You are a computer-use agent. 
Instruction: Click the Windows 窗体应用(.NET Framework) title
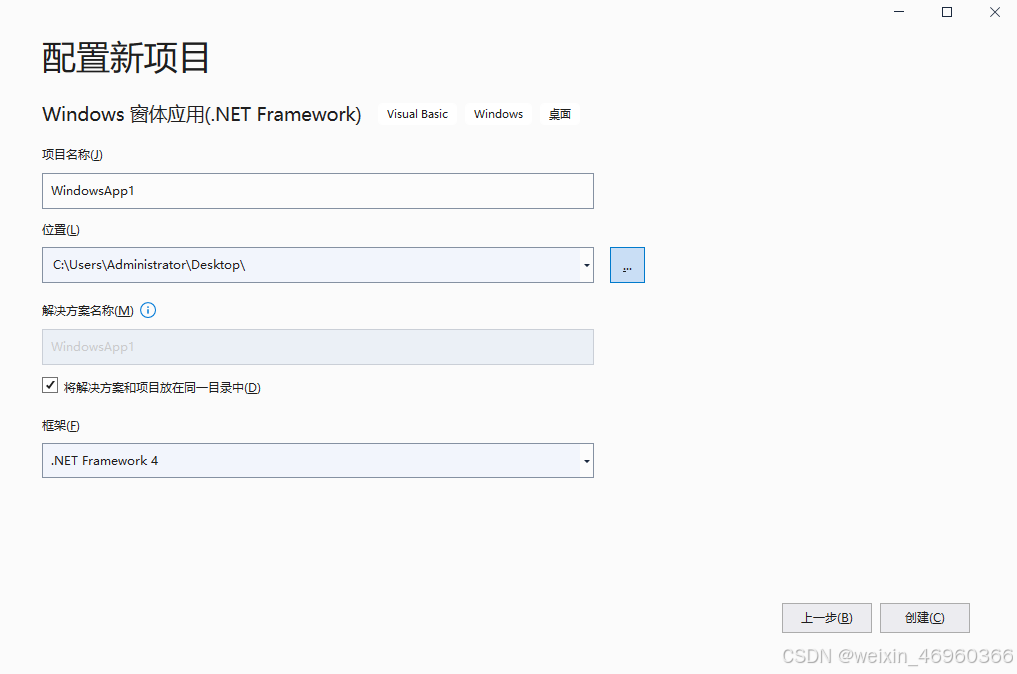(202, 114)
